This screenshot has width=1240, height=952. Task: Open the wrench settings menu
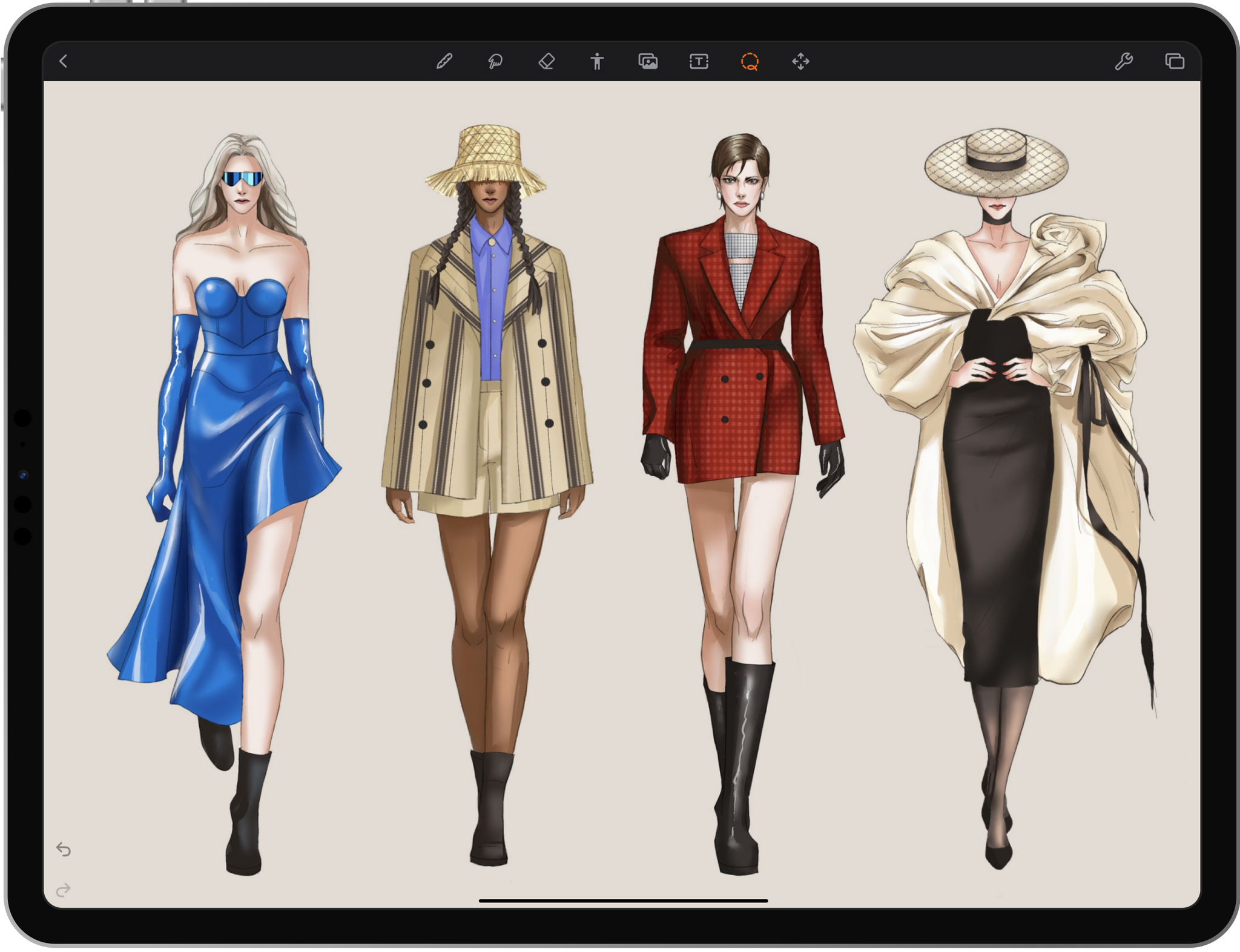[1124, 62]
